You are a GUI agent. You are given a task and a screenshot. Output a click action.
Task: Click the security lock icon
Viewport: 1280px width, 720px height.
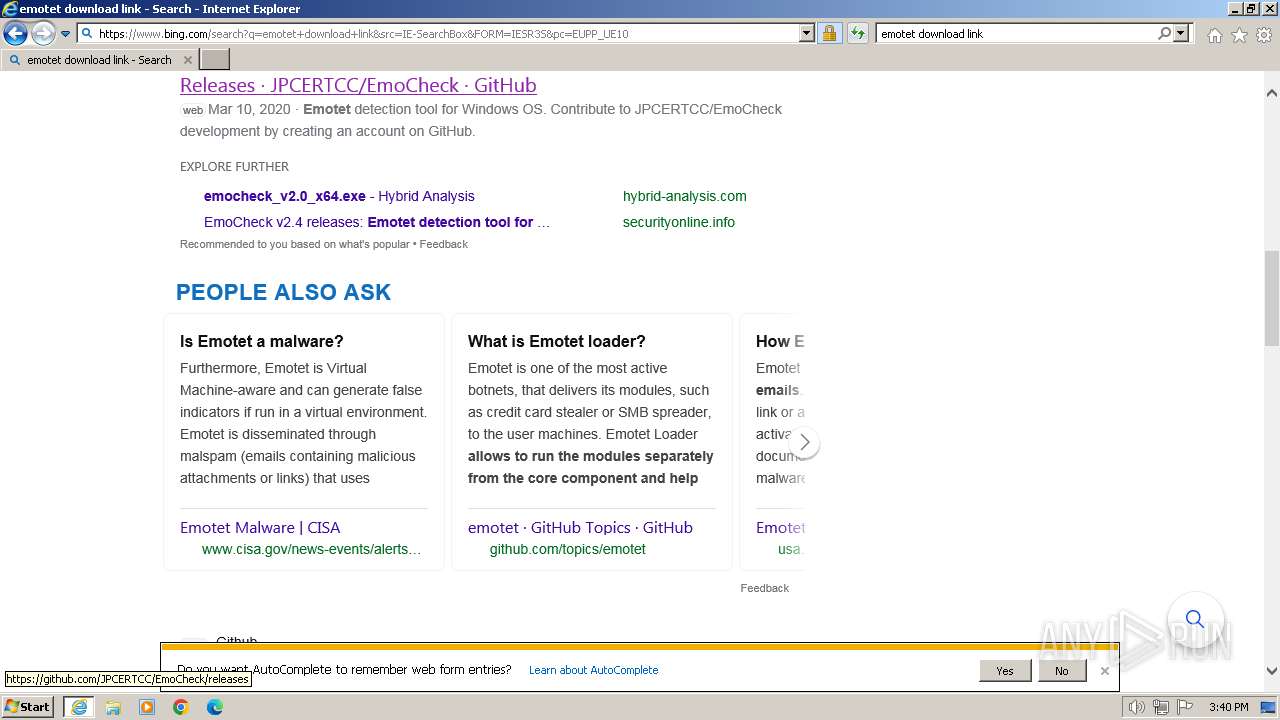coord(829,34)
